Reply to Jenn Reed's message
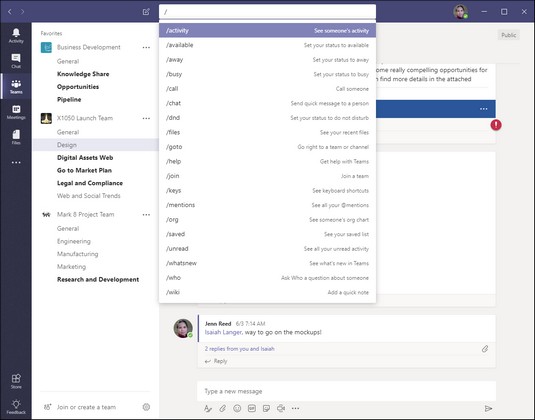 click(216, 361)
